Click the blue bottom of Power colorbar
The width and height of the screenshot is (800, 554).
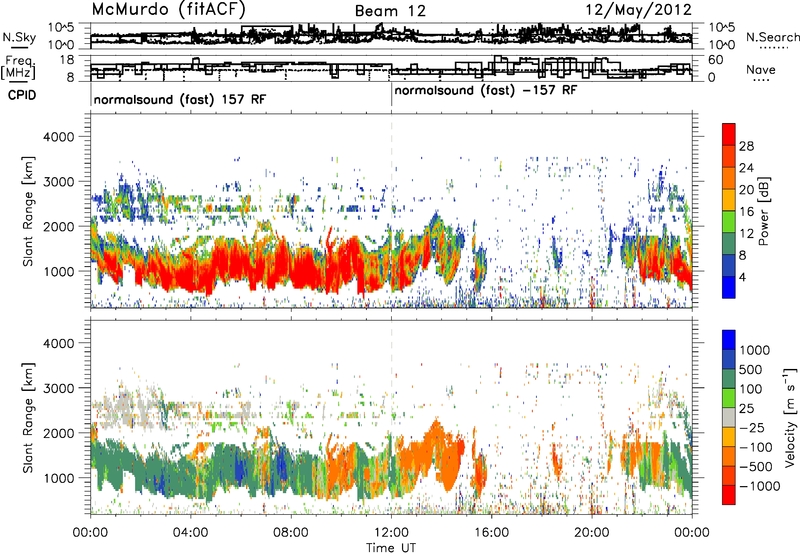729,287
